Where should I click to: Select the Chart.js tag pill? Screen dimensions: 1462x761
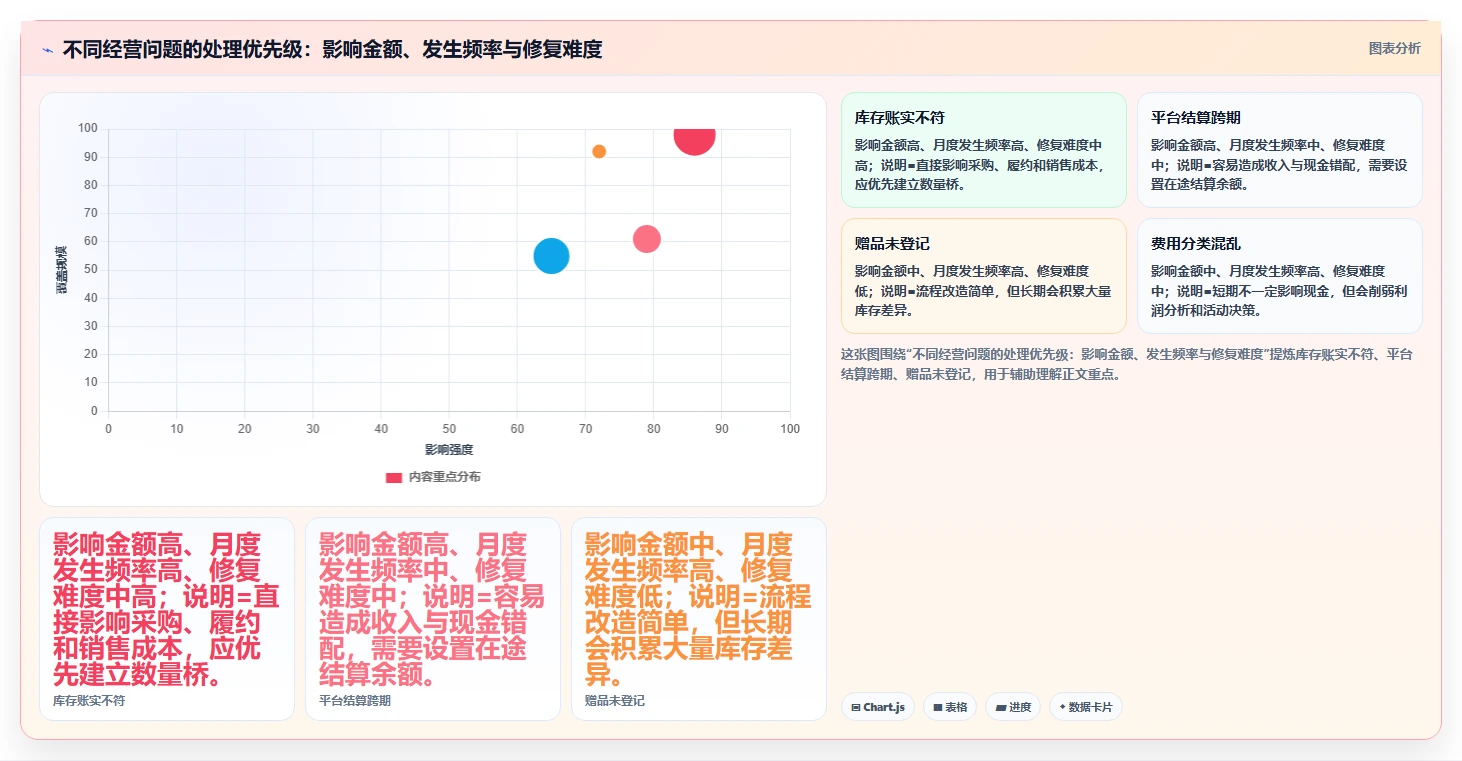pos(877,707)
